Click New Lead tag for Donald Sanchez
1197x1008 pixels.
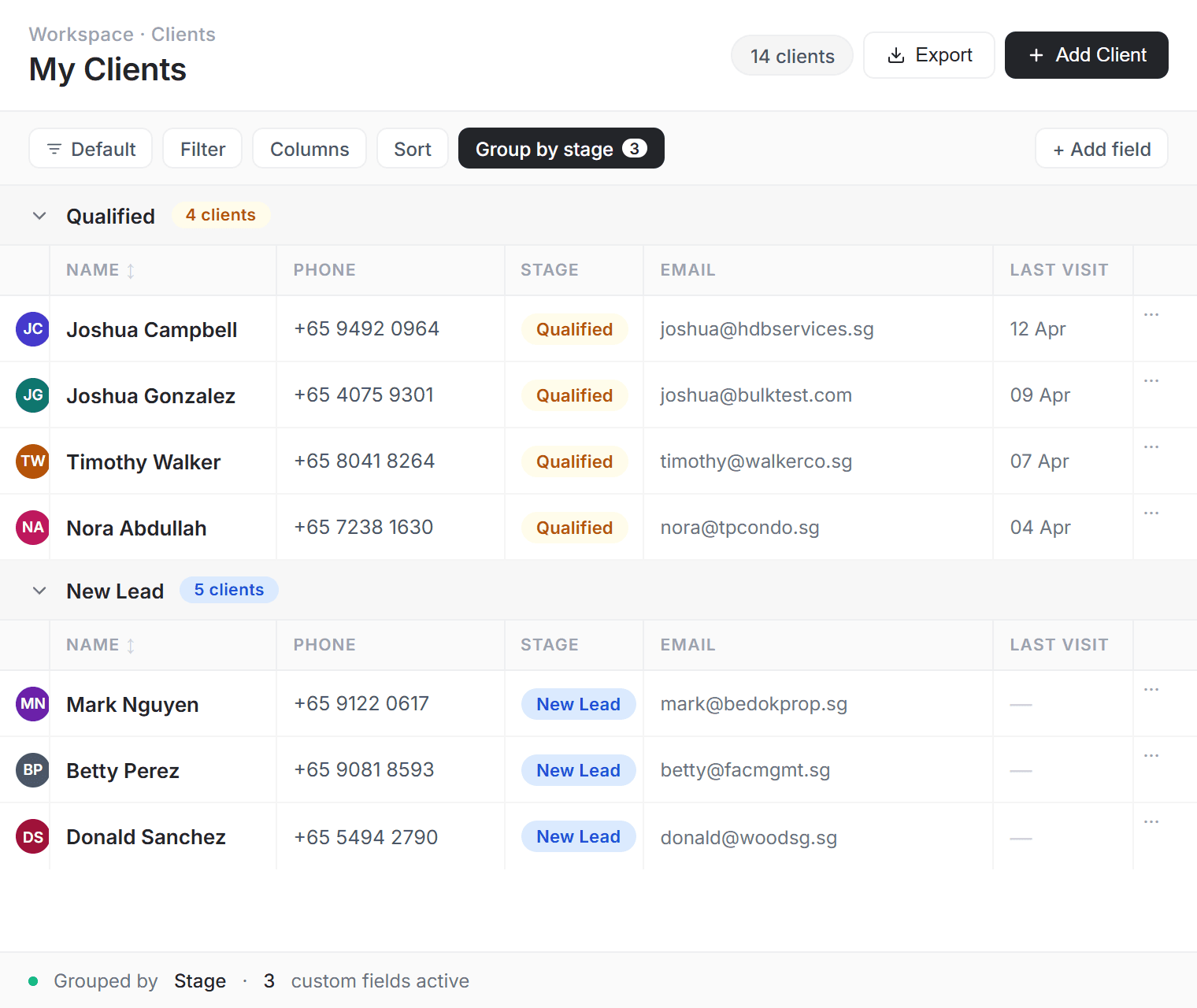[579, 836]
